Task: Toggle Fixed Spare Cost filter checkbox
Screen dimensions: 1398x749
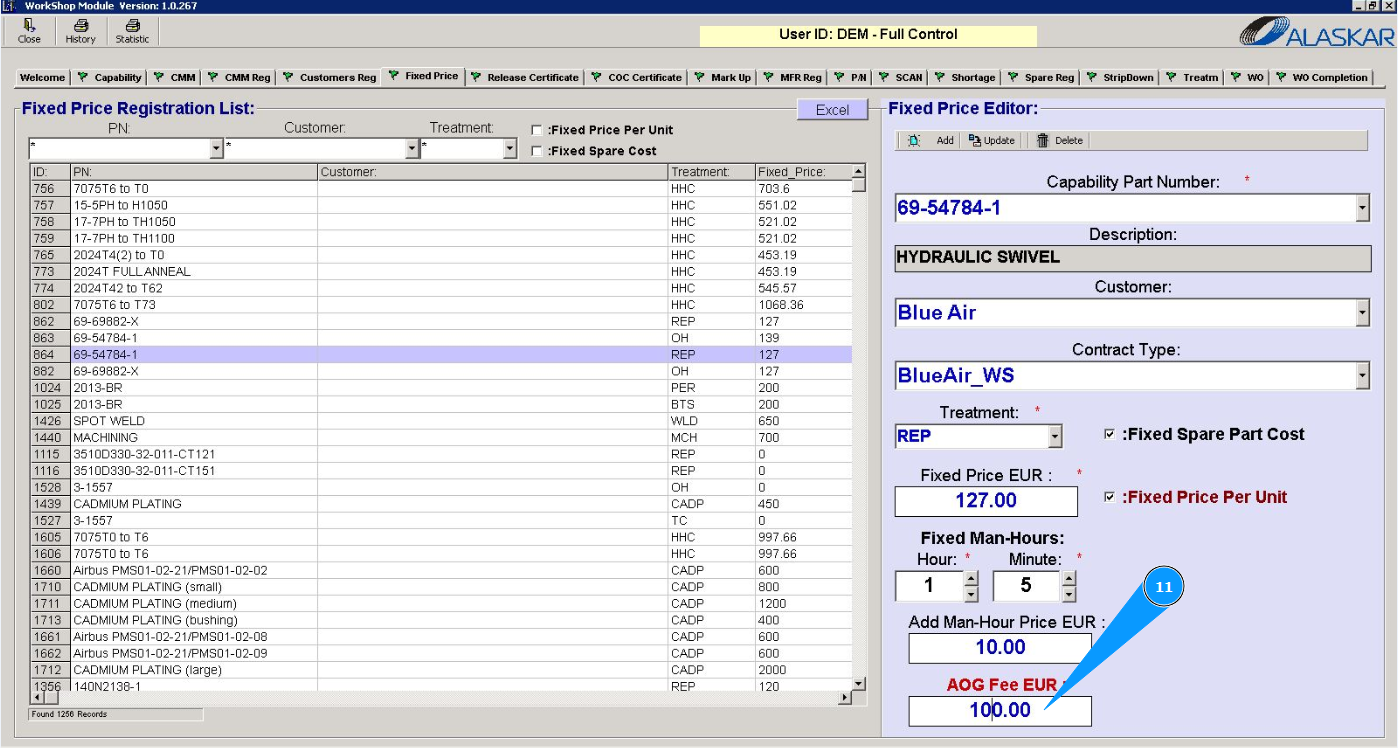Action: point(537,151)
